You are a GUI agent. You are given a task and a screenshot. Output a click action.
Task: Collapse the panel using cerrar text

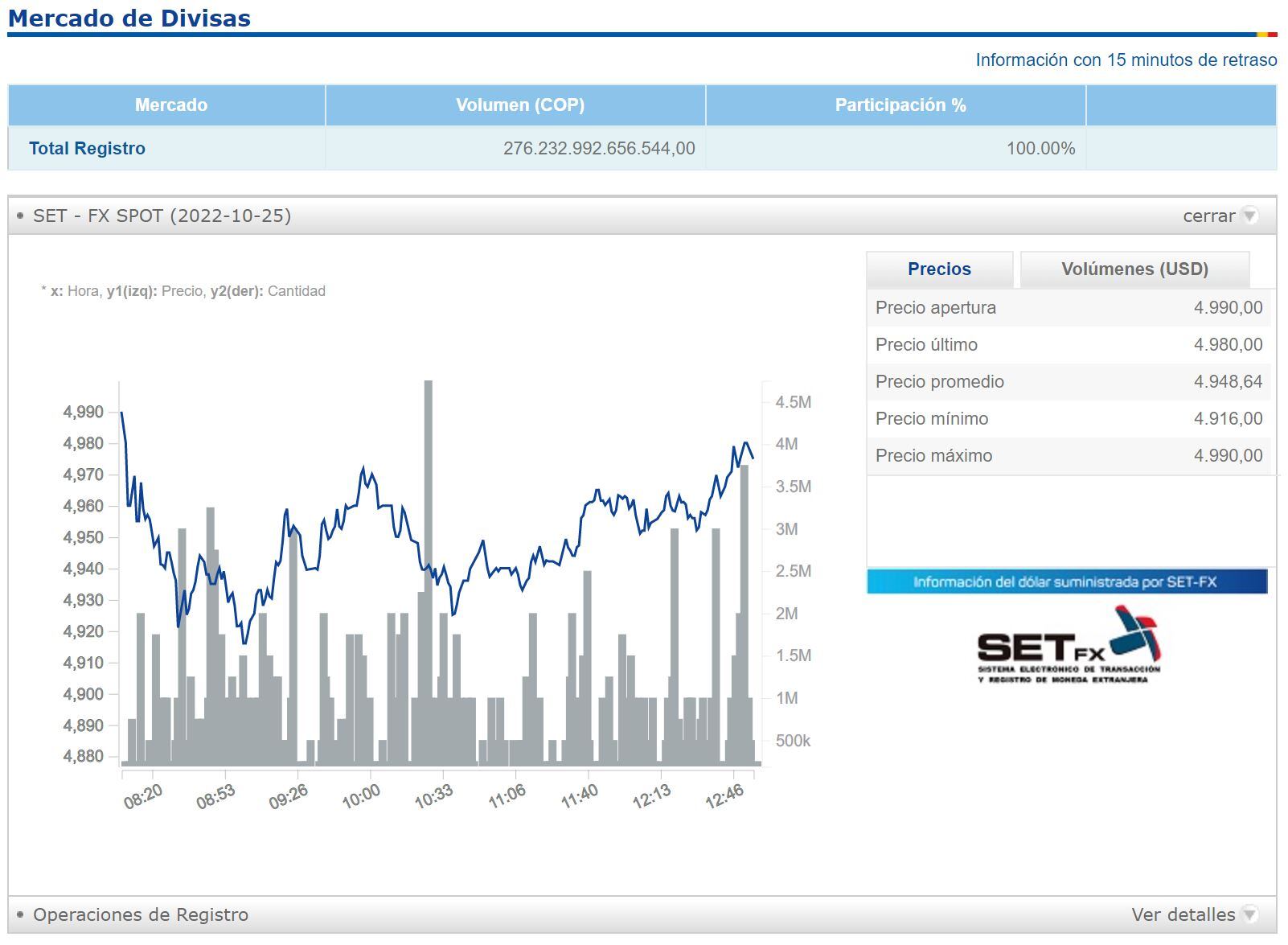[x=1208, y=216]
